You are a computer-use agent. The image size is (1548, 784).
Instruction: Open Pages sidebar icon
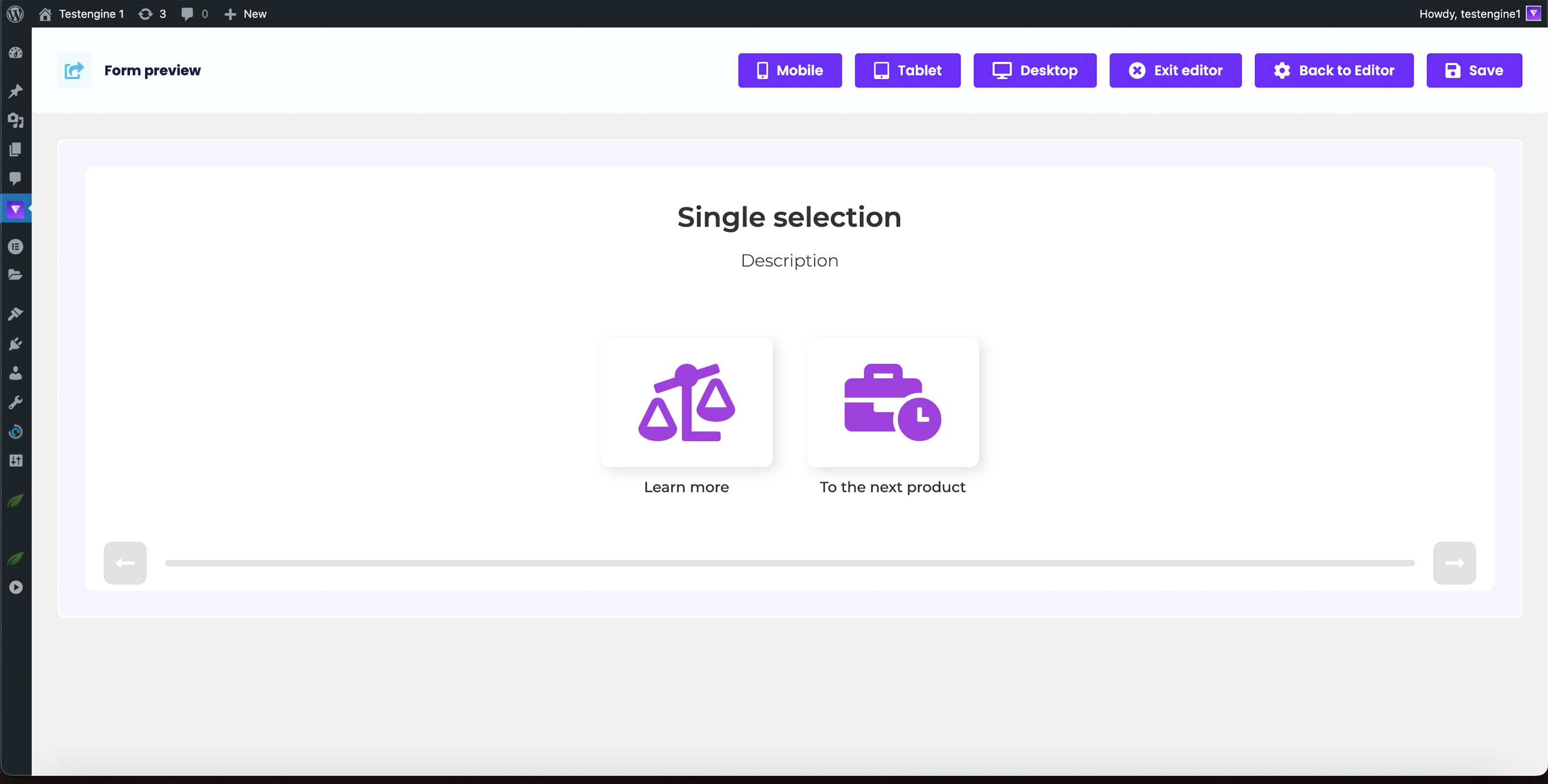[x=16, y=149]
